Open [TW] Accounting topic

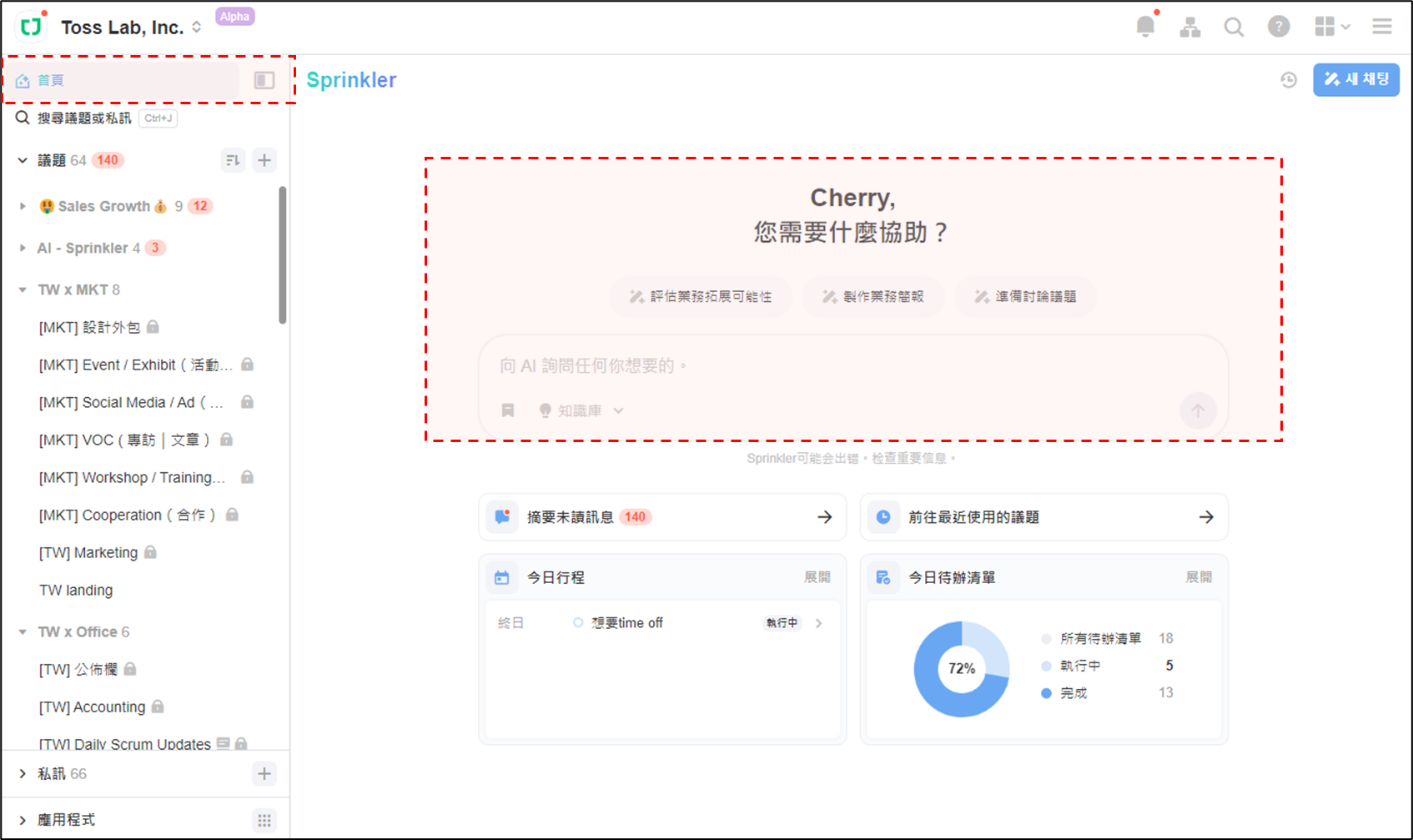(x=101, y=707)
